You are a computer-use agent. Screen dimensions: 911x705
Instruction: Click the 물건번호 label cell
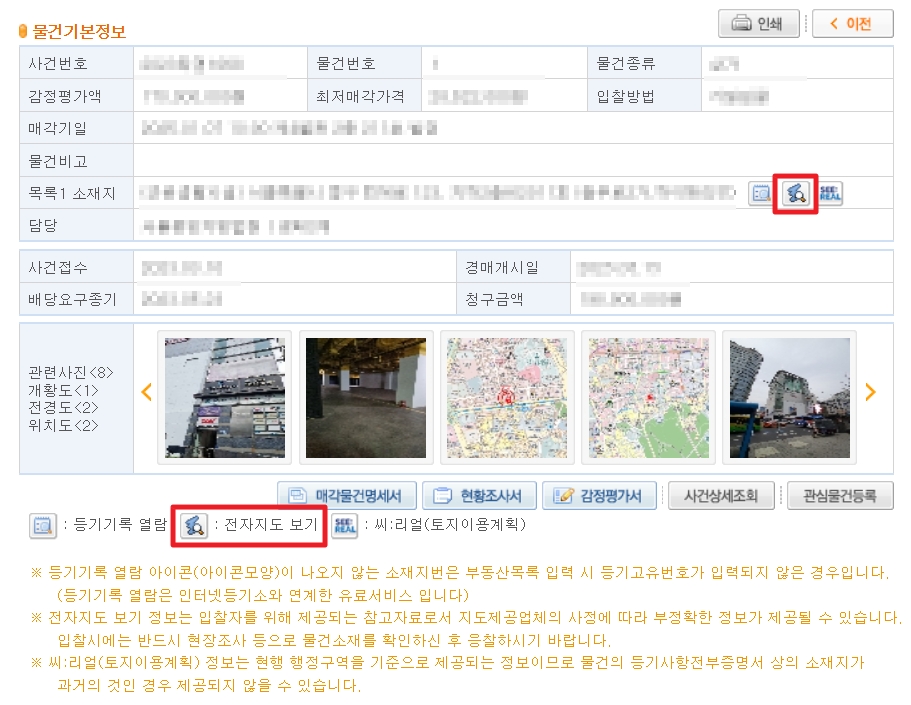click(x=364, y=63)
